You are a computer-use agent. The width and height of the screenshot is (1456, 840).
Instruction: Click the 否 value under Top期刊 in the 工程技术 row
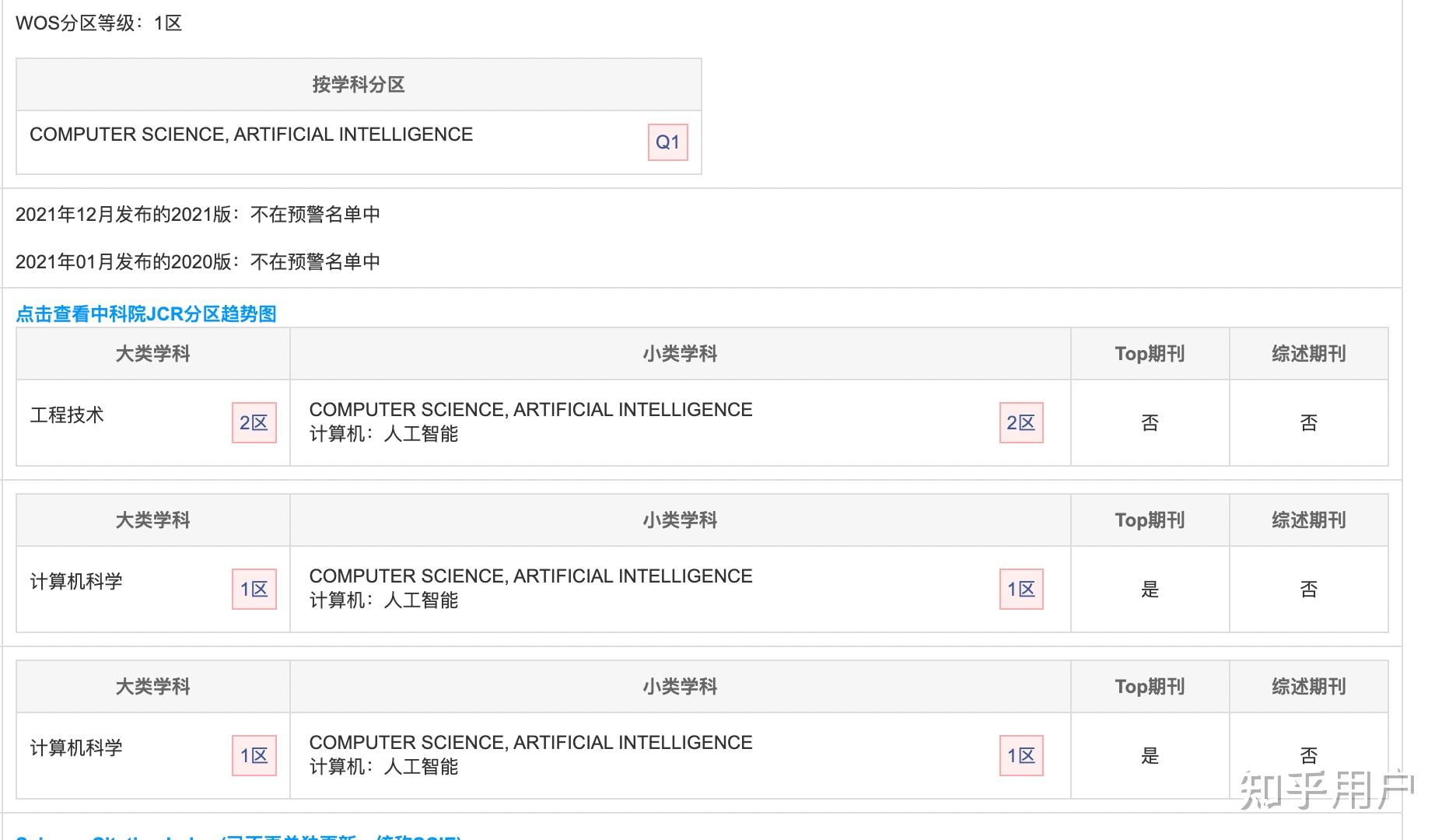tap(1150, 423)
